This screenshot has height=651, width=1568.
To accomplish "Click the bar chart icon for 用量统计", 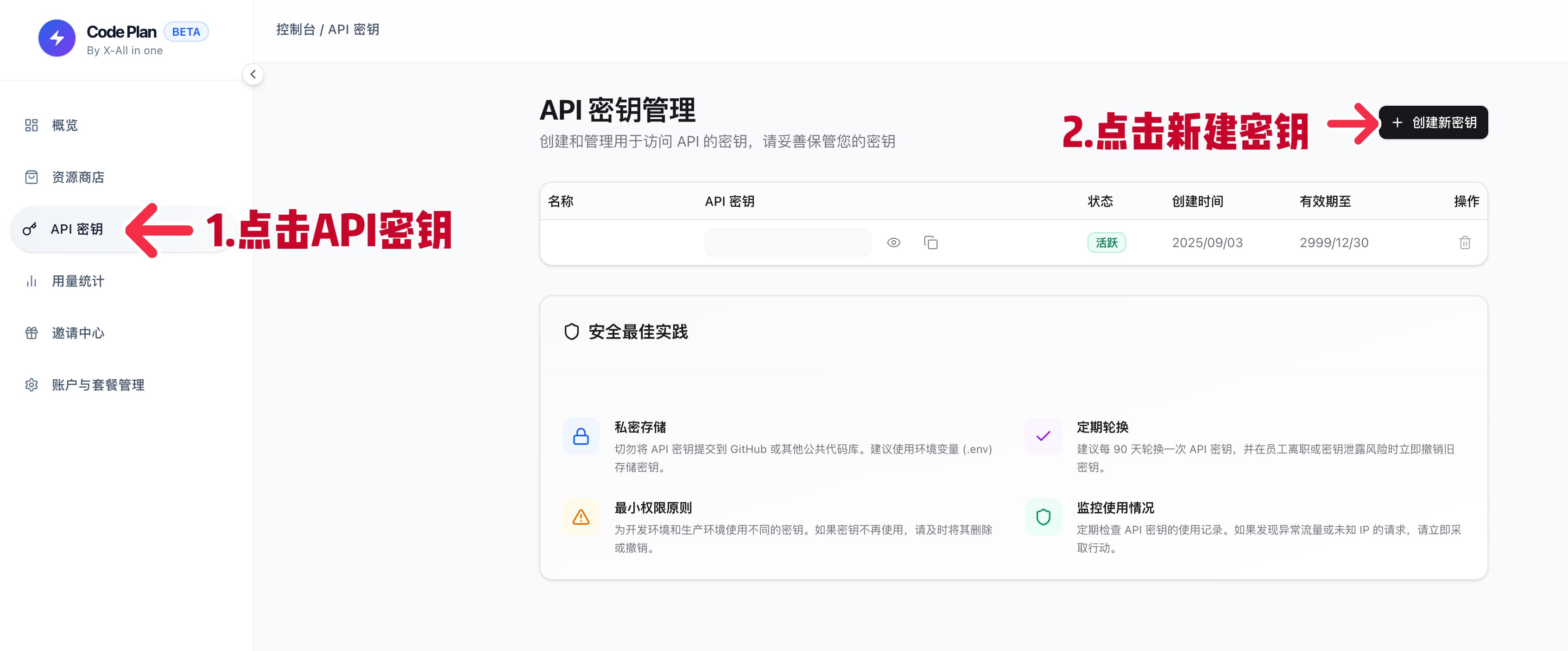I will pyautogui.click(x=31, y=281).
